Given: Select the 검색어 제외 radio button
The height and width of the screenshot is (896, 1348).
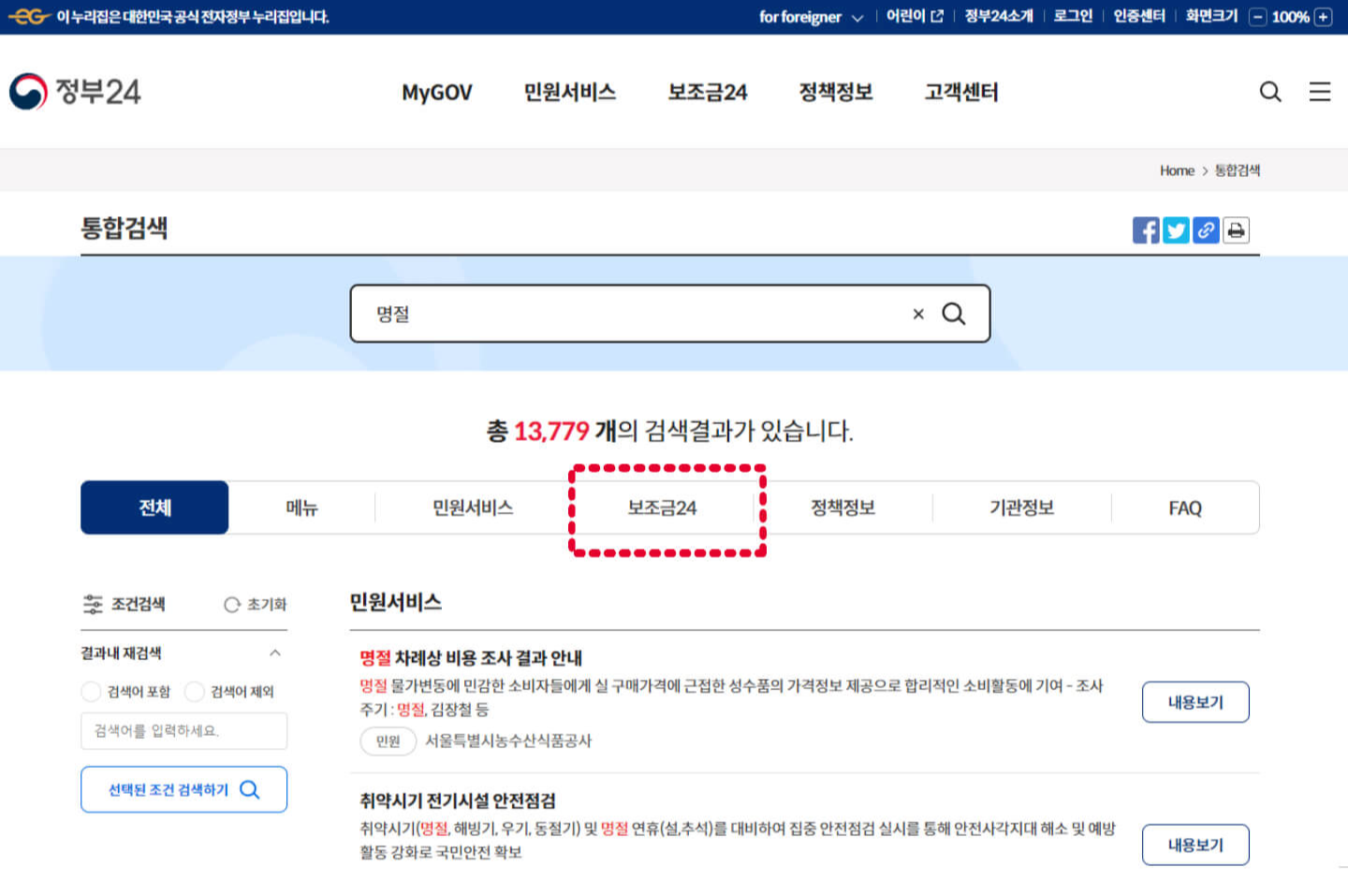Looking at the screenshot, I should tap(195, 692).
